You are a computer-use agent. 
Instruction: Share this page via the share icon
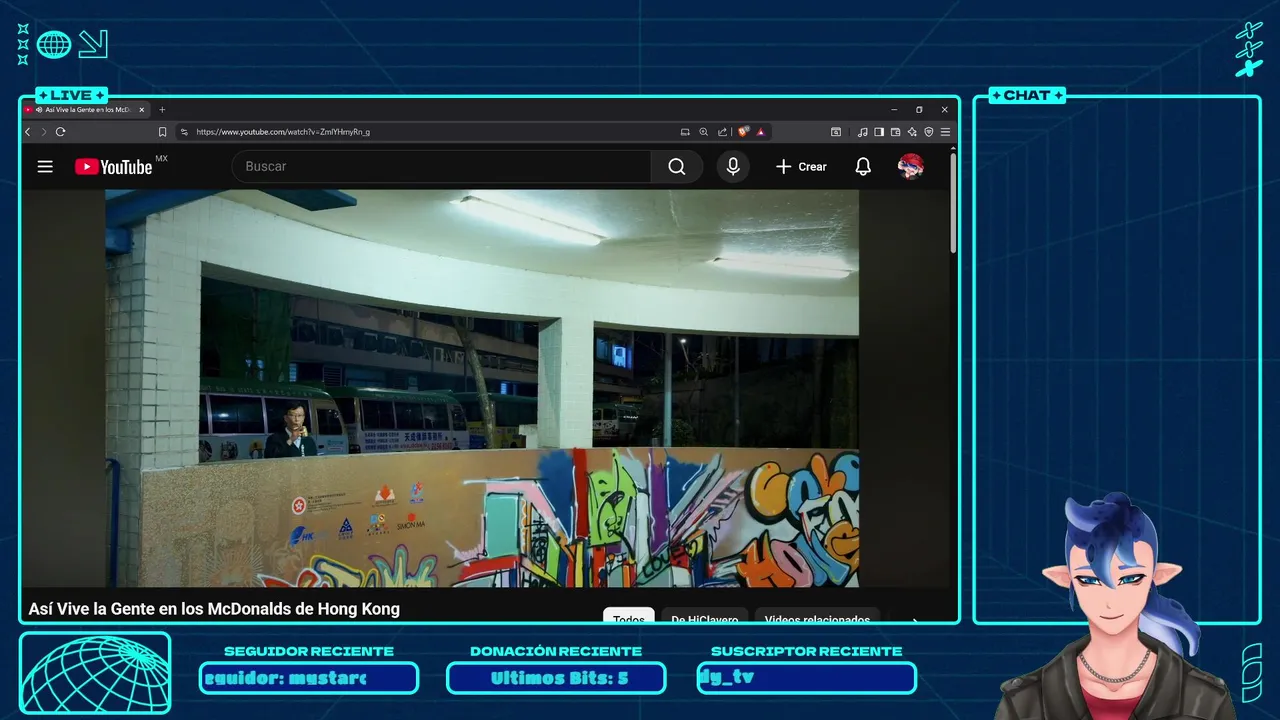click(x=722, y=132)
